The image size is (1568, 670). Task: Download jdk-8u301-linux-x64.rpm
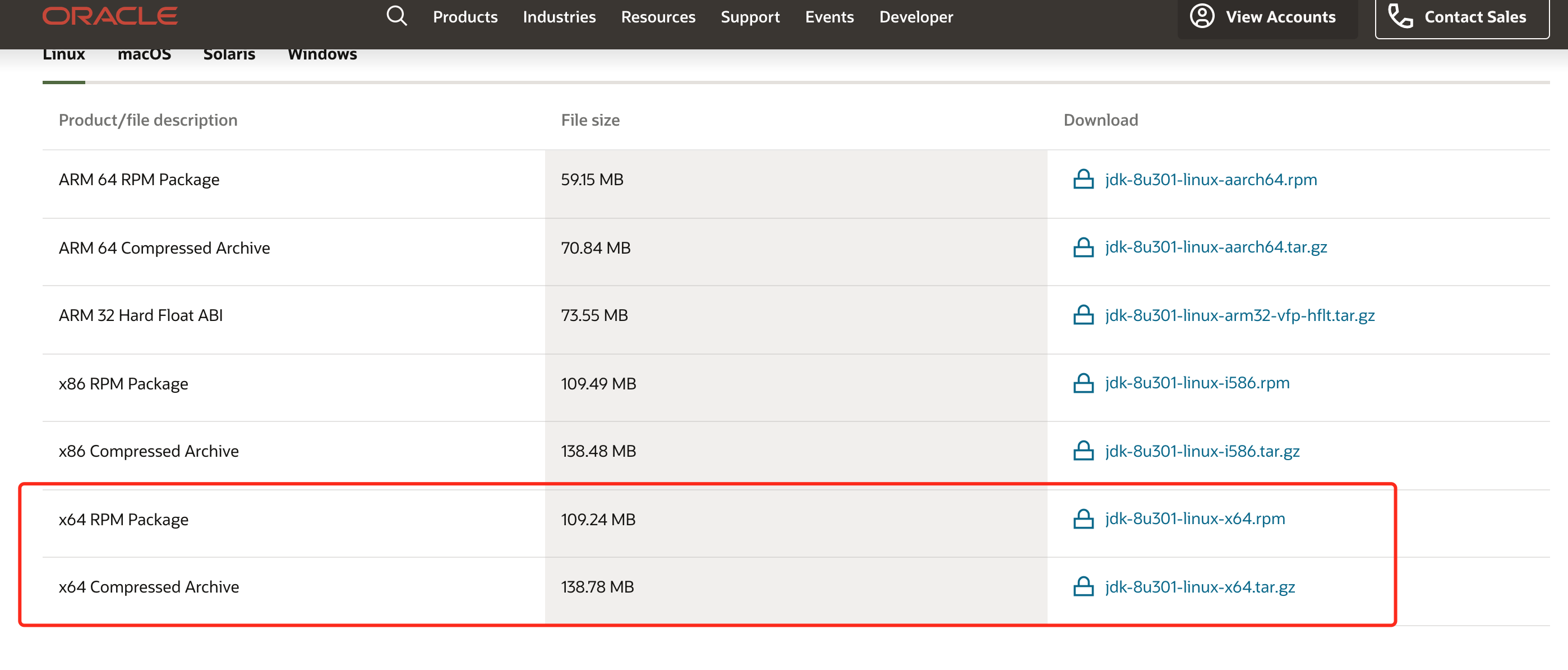1195,519
